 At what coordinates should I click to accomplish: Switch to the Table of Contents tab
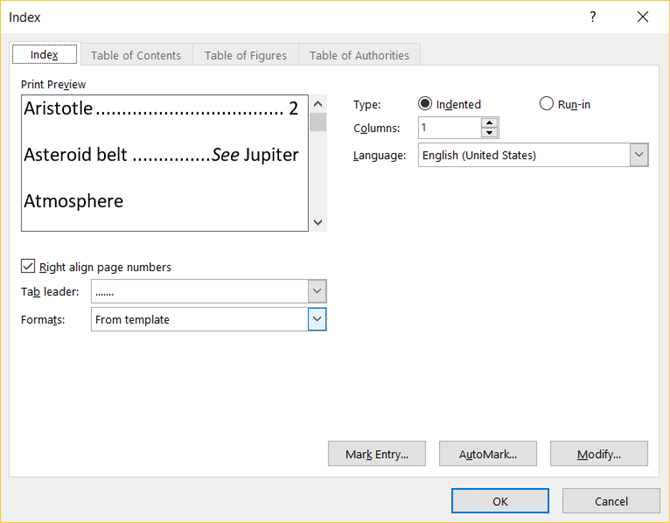pos(136,56)
